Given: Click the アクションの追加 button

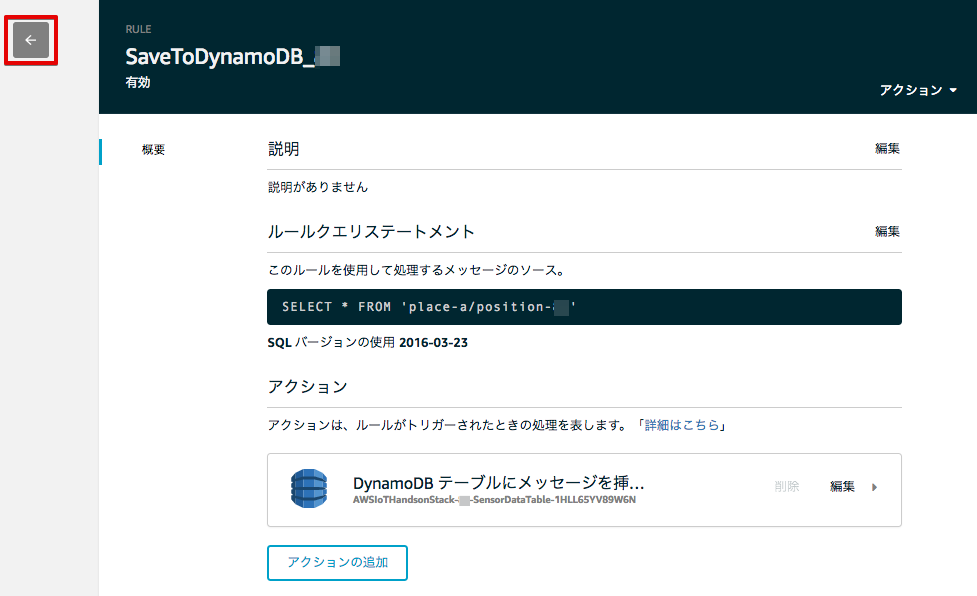Looking at the screenshot, I should 337,562.
